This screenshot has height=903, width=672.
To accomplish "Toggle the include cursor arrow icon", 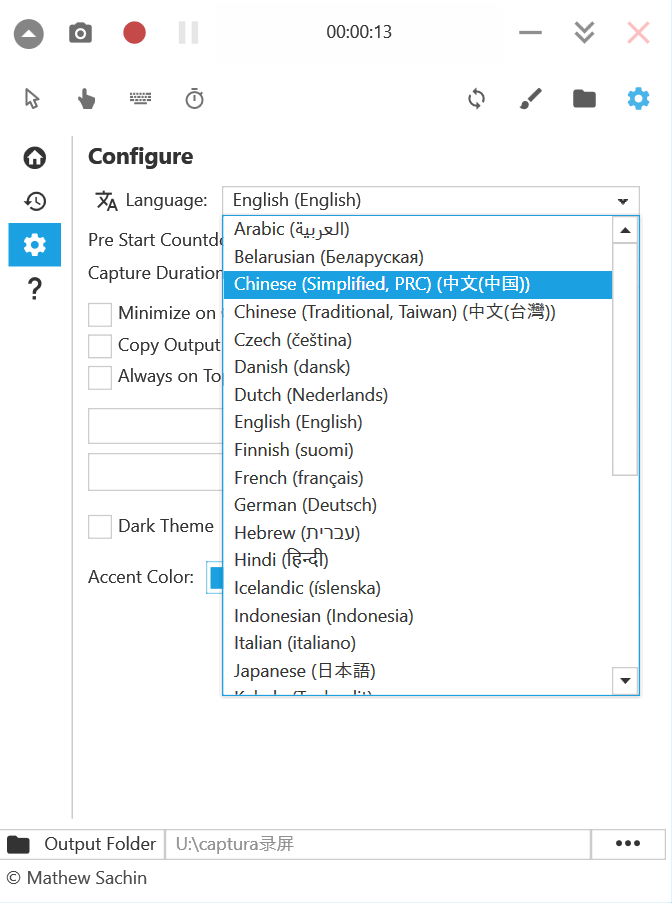I will coord(32,98).
